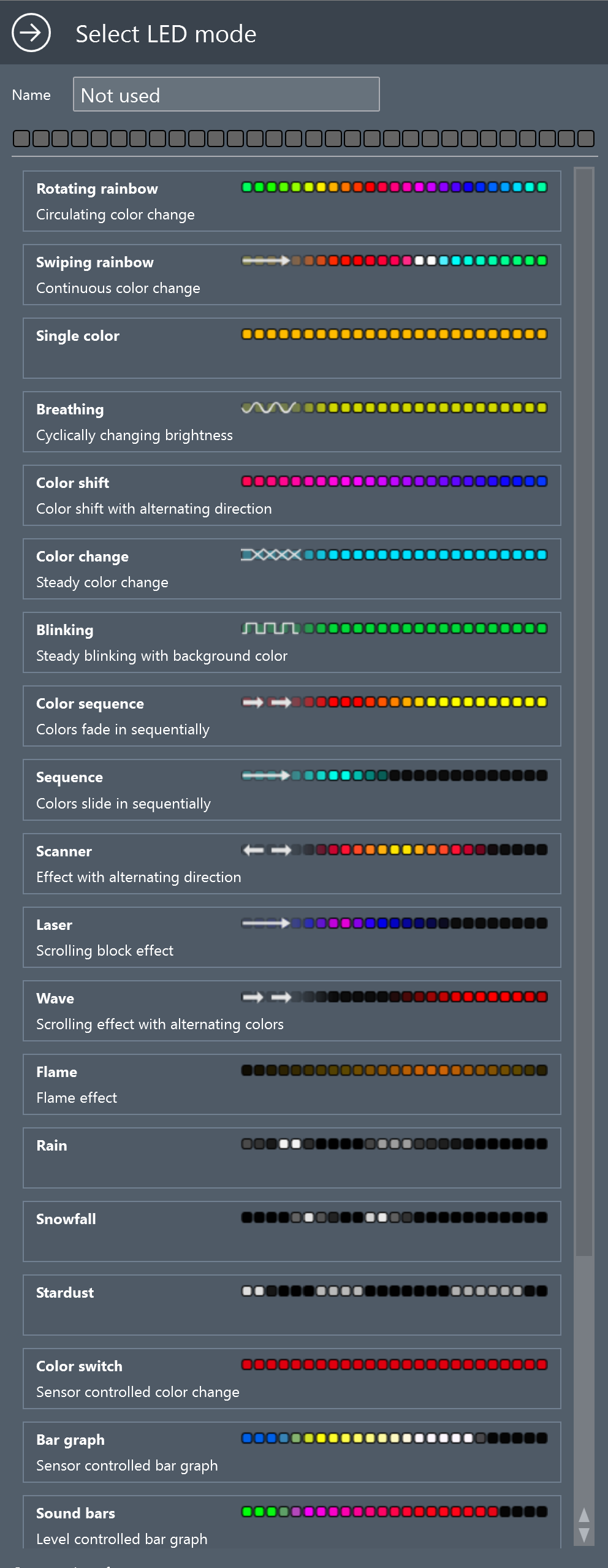Viewport: 608px width, 1568px height.
Task: Click the Scanner bidirectional arrows icon
Action: [x=267, y=850]
